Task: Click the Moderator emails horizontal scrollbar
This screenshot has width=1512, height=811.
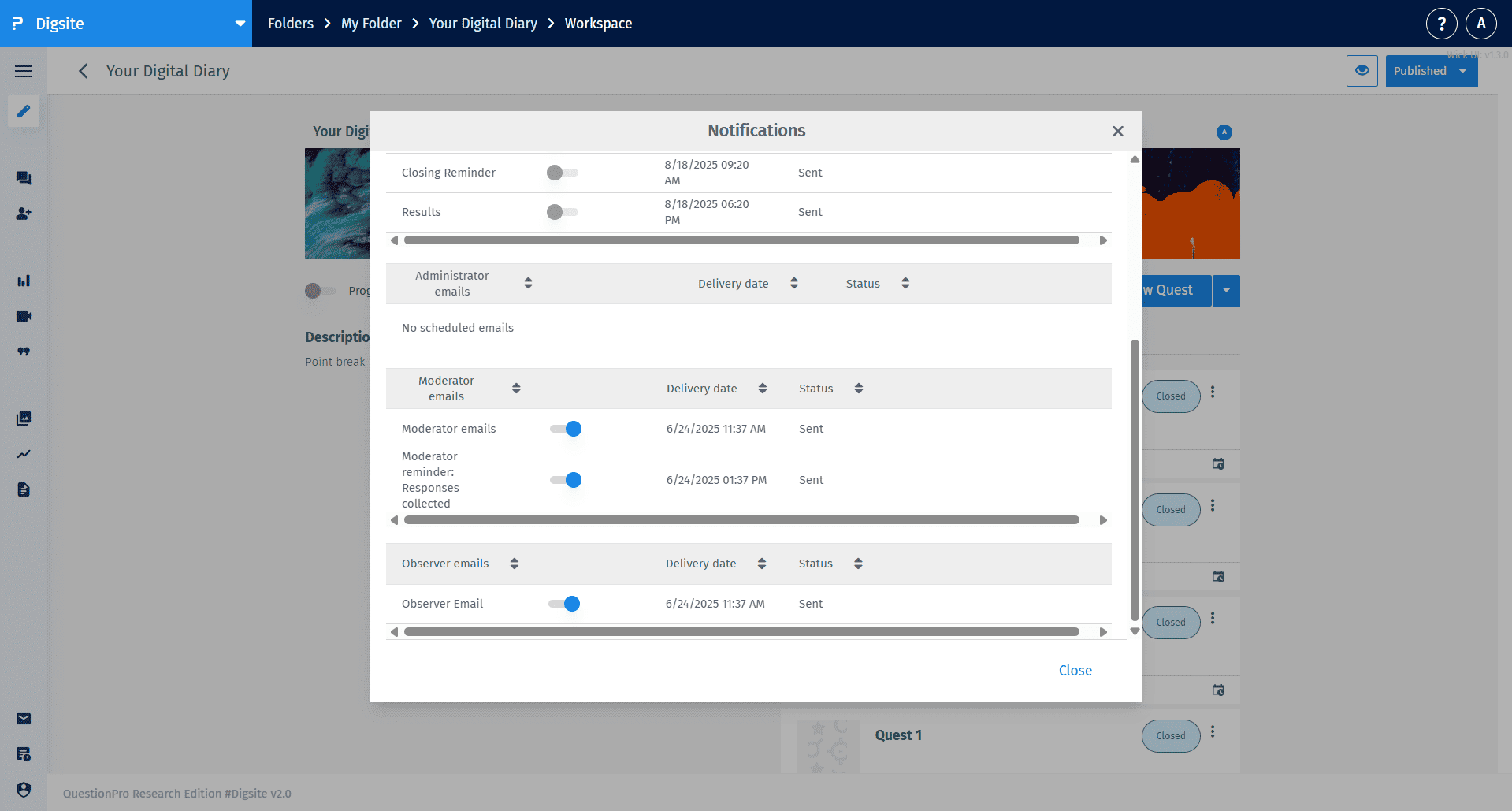Action: pos(741,520)
